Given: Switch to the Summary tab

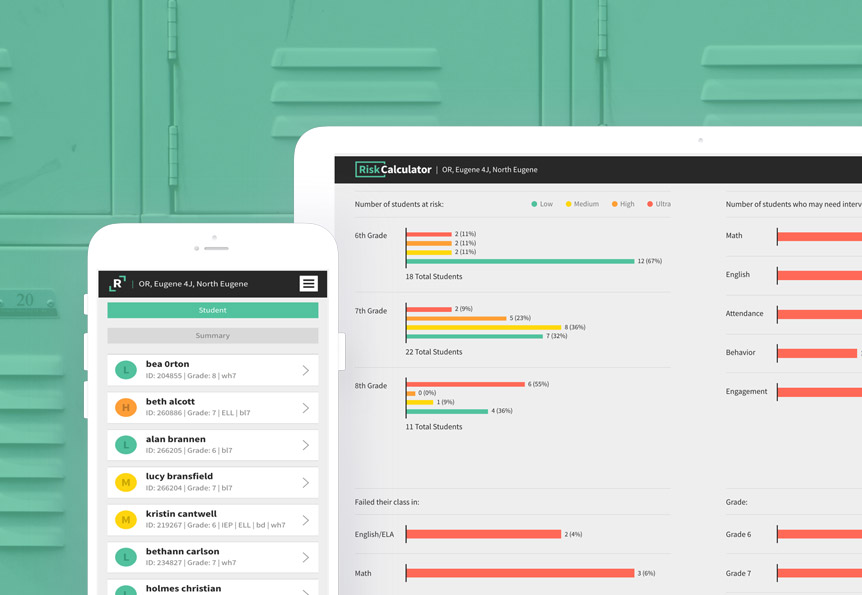Looking at the screenshot, I should pos(213,335).
